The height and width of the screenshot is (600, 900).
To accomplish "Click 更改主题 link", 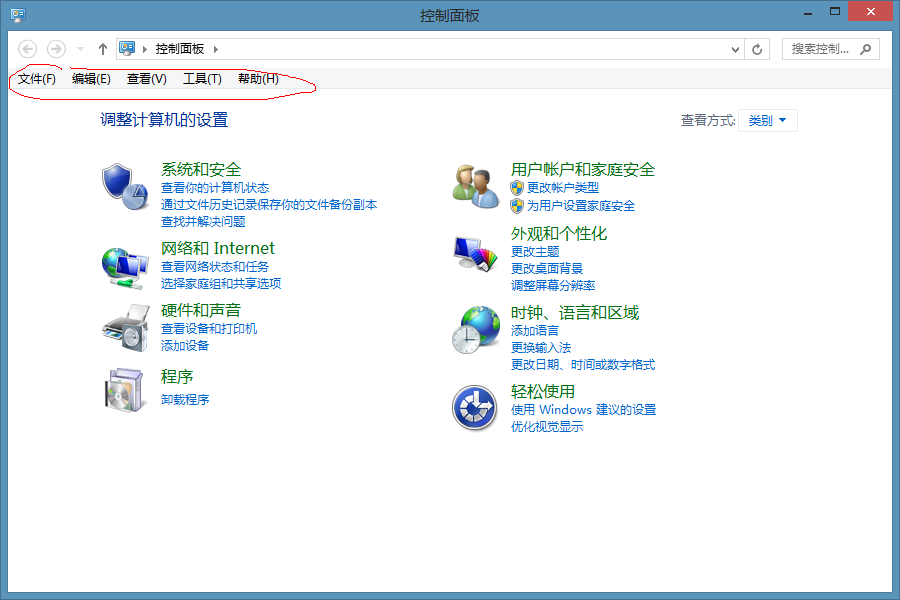I will pyautogui.click(x=535, y=251).
